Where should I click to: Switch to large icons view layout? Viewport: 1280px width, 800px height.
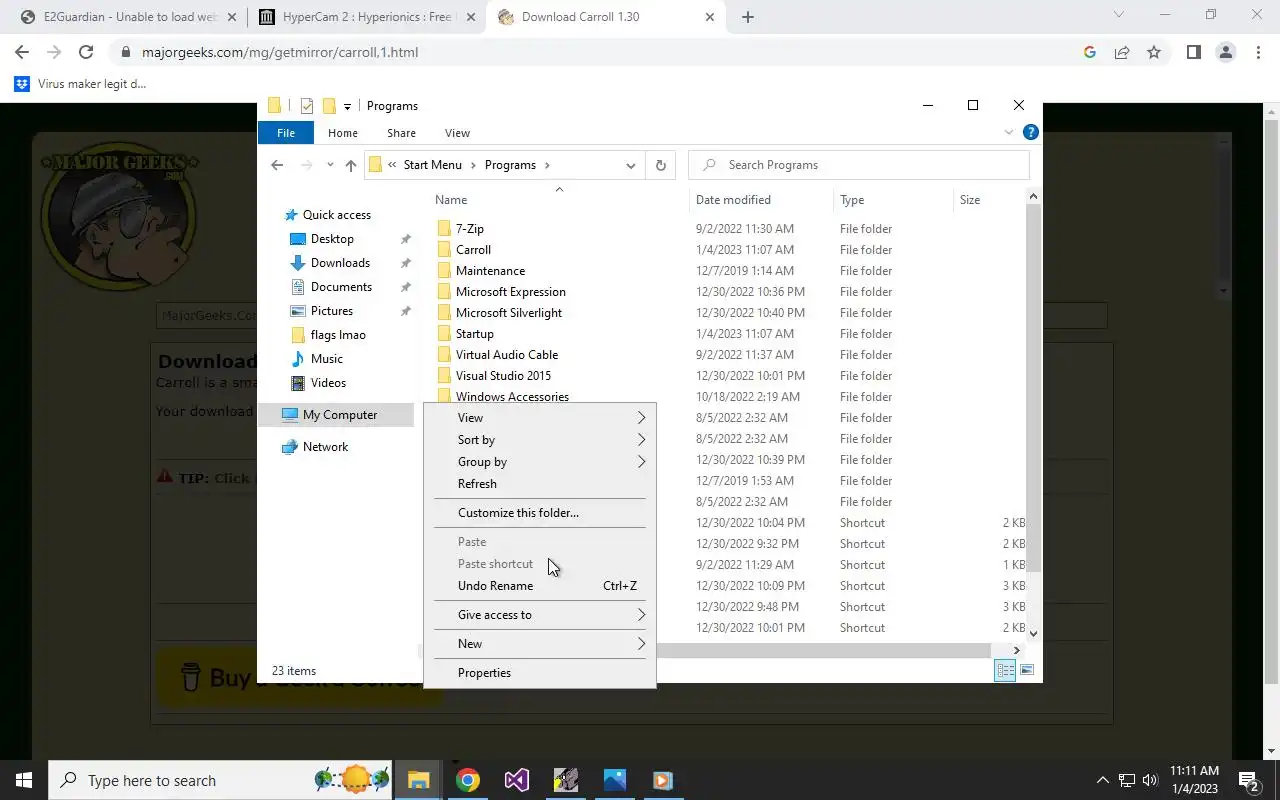pos(1027,671)
